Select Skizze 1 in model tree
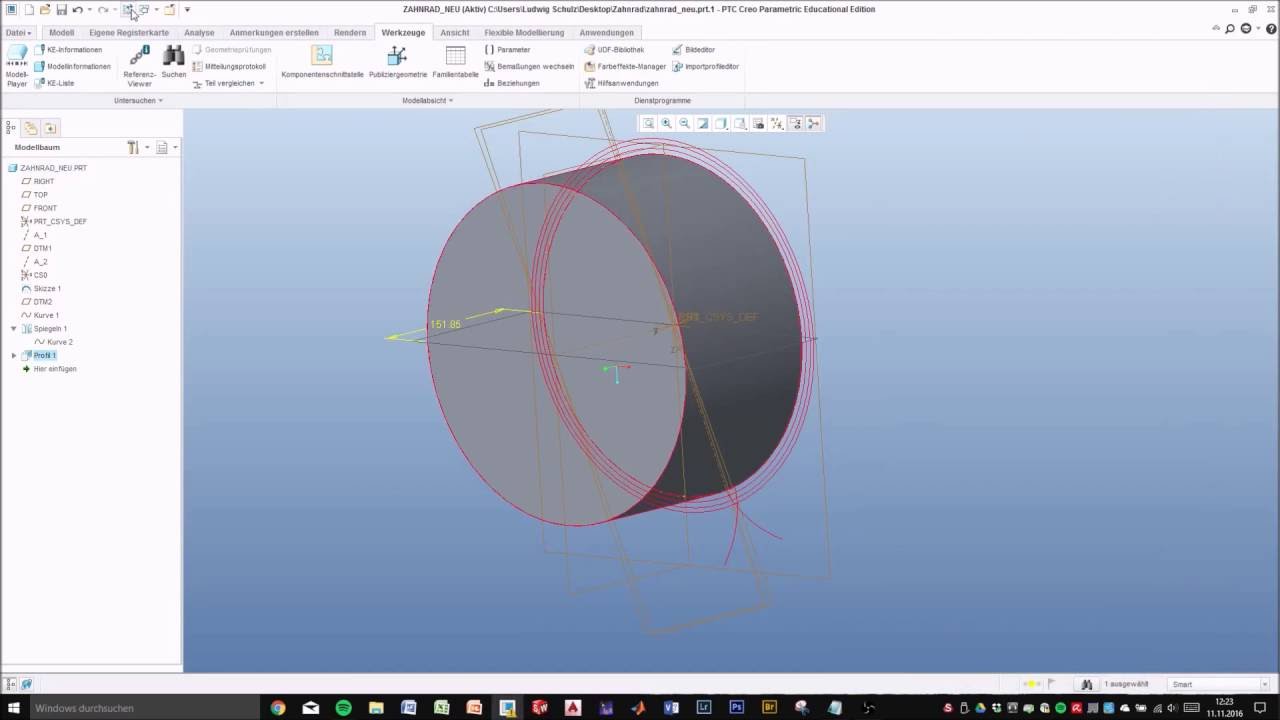 41,288
